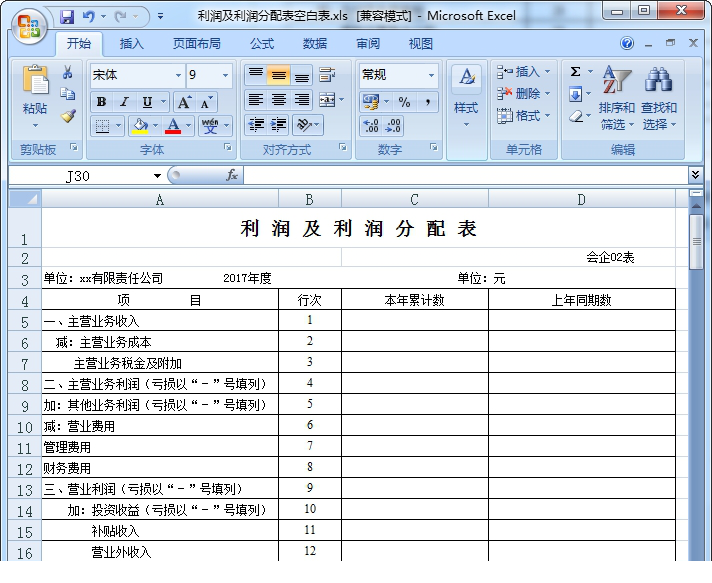
Task: Click the 插入 cells button
Action: coord(523,72)
